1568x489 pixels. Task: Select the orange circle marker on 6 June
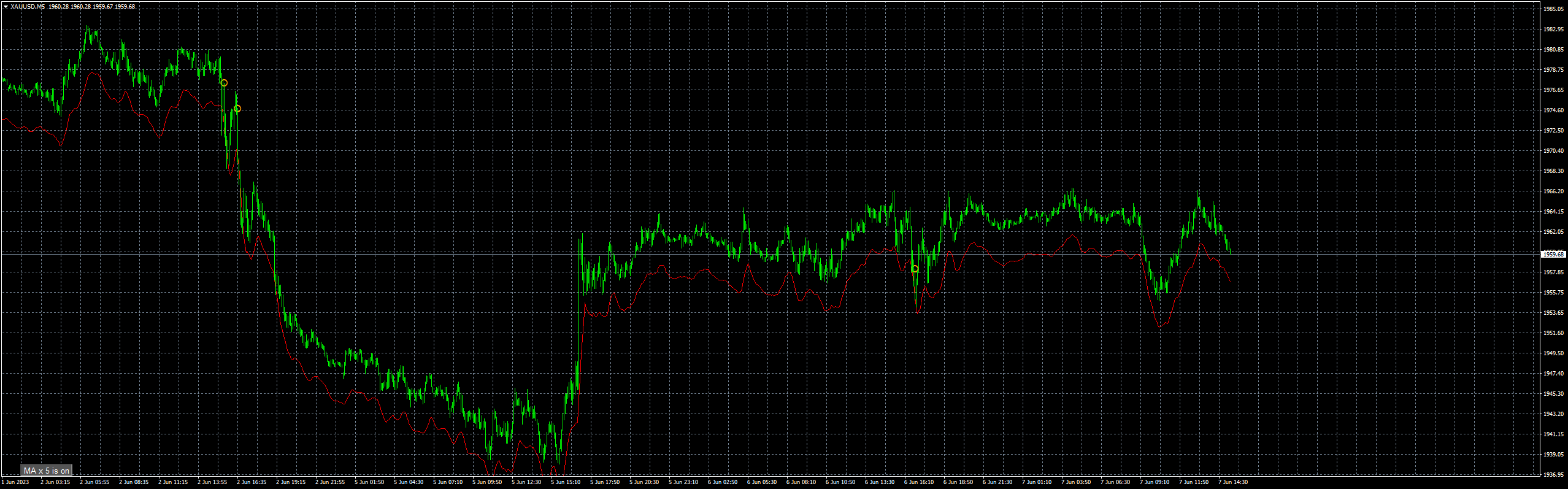pyautogui.click(x=915, y=269)
